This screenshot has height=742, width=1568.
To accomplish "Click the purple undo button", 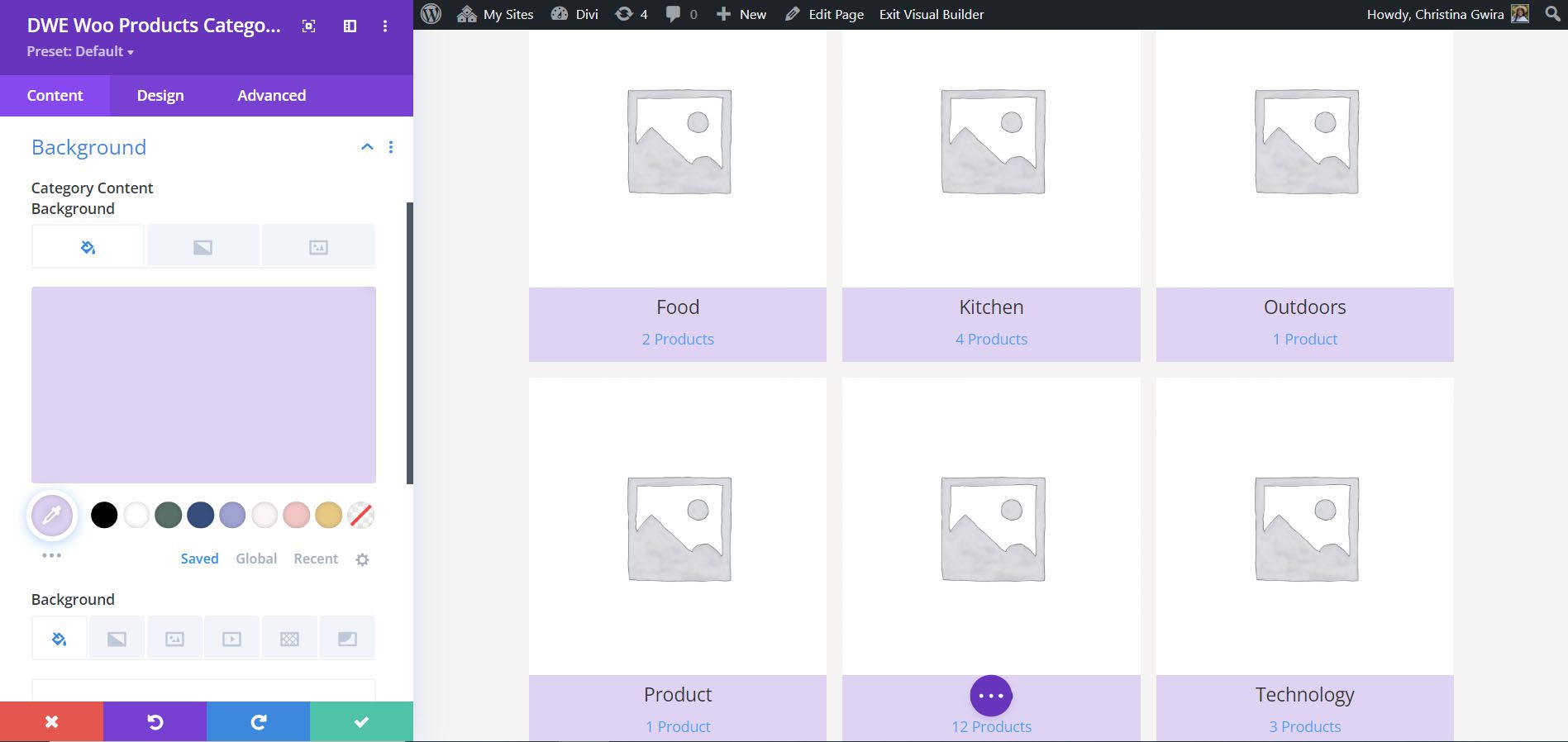I will [155, 721].
